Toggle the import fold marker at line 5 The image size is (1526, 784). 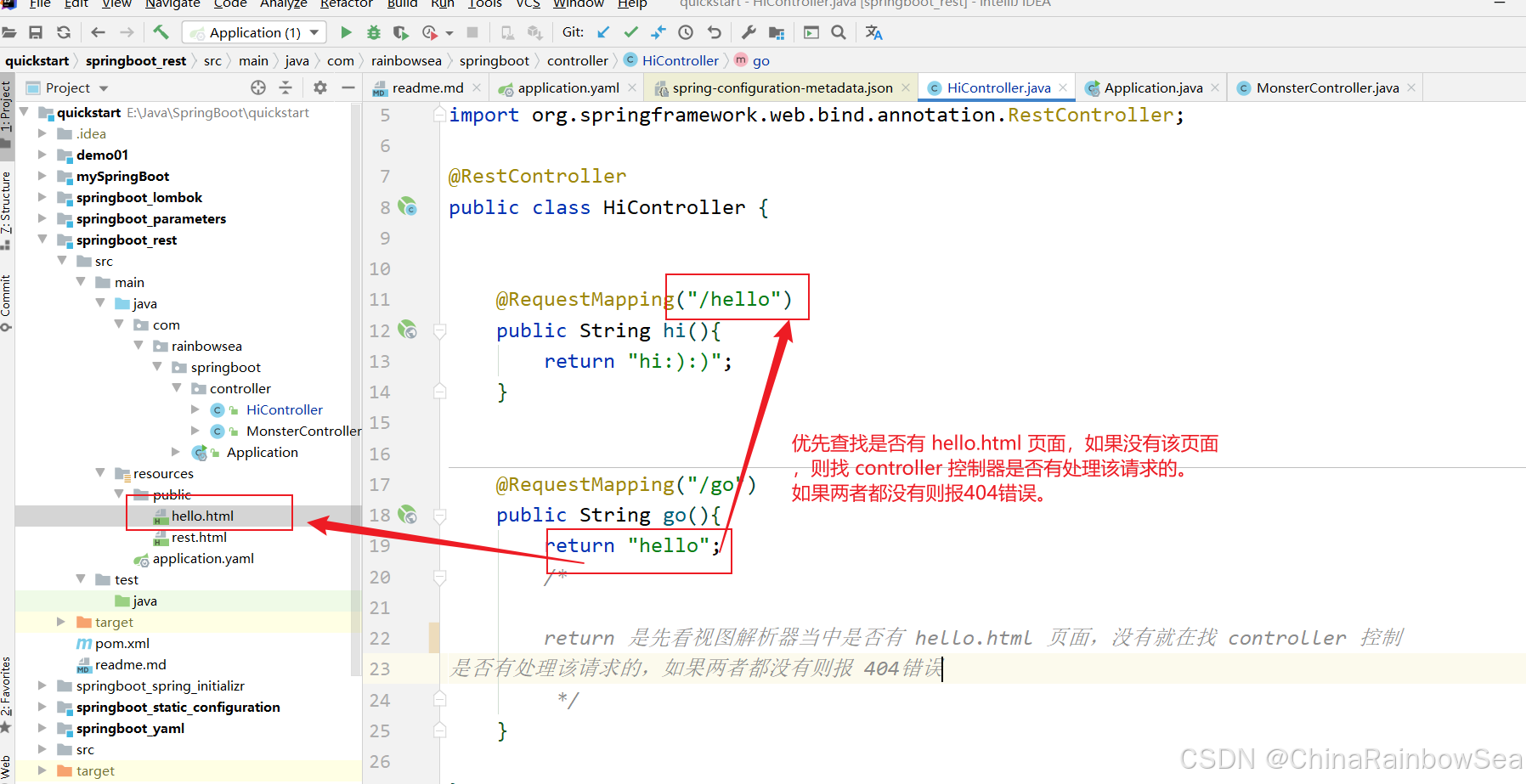coord(440,114)
